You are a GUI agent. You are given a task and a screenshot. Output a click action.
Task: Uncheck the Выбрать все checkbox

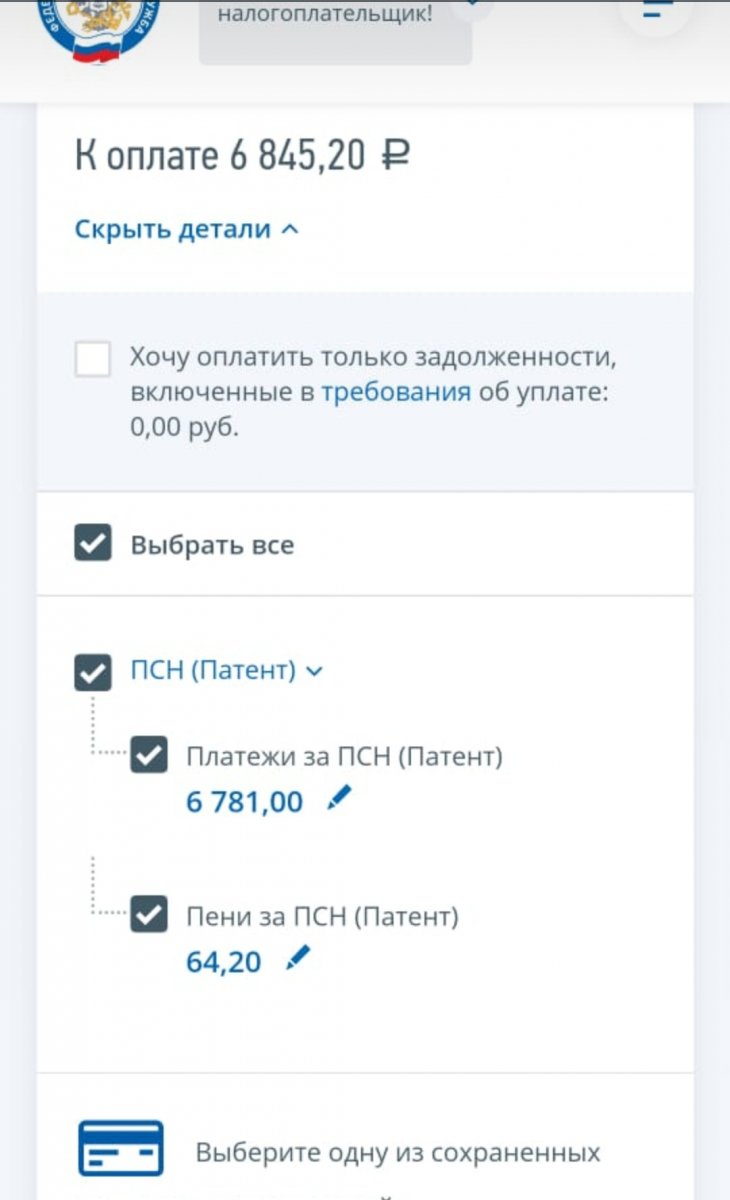tap(93, 545)
